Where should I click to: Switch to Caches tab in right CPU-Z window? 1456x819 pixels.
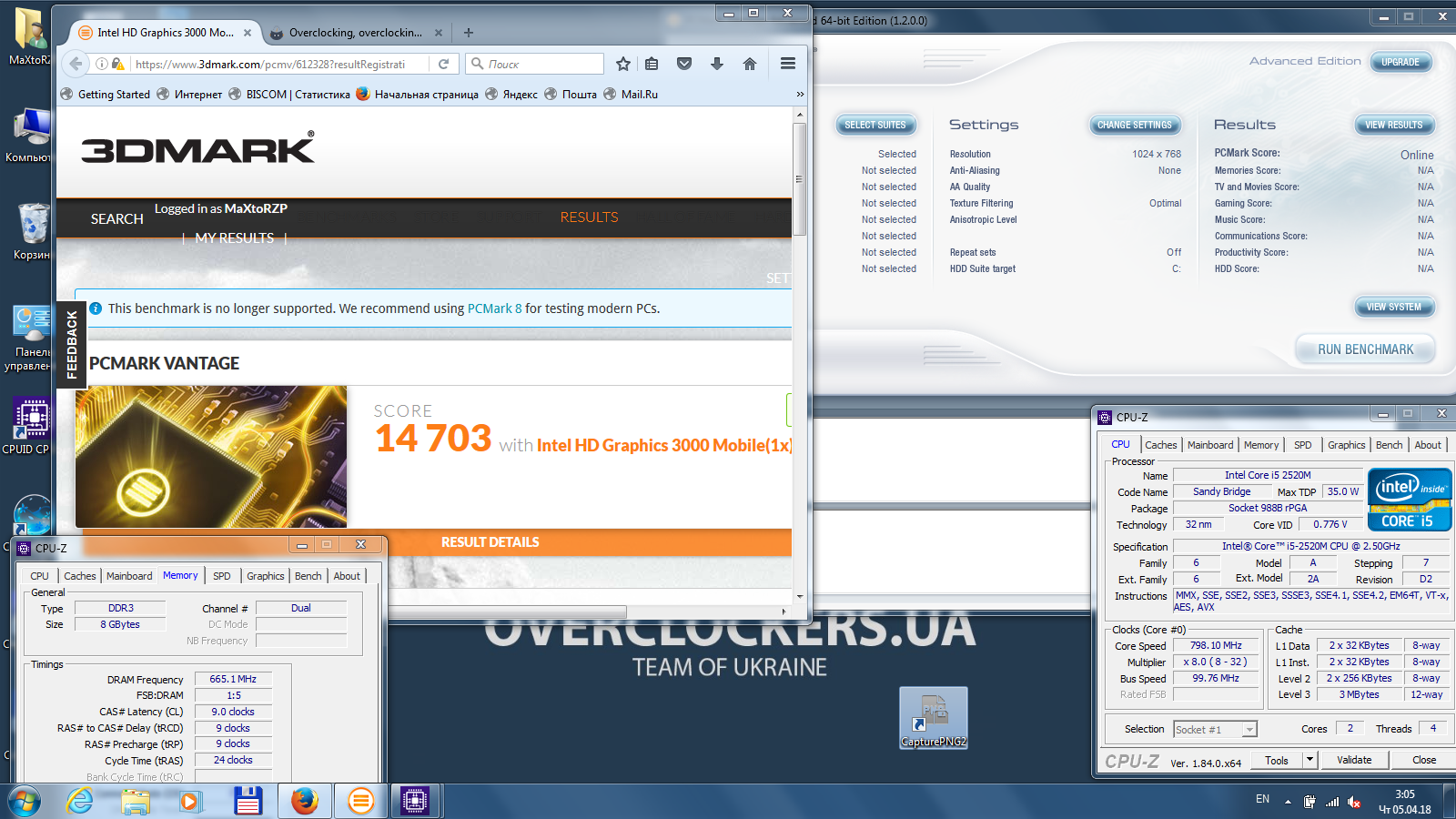[1160, 445]
